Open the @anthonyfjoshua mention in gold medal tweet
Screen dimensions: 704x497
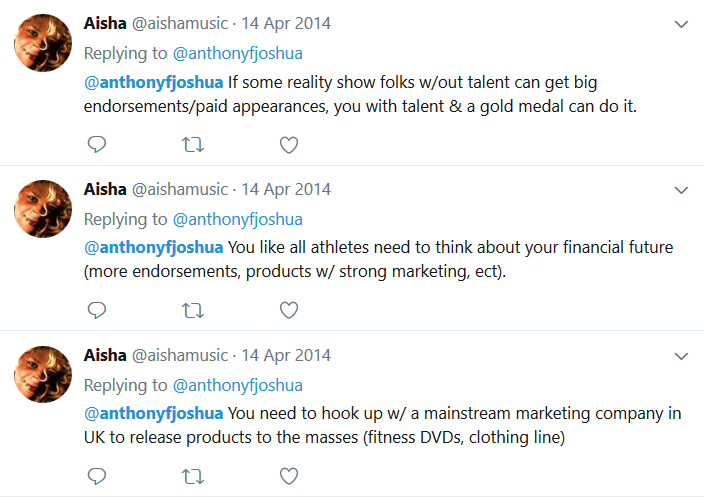pyautogui.click(x=154, y=82)
